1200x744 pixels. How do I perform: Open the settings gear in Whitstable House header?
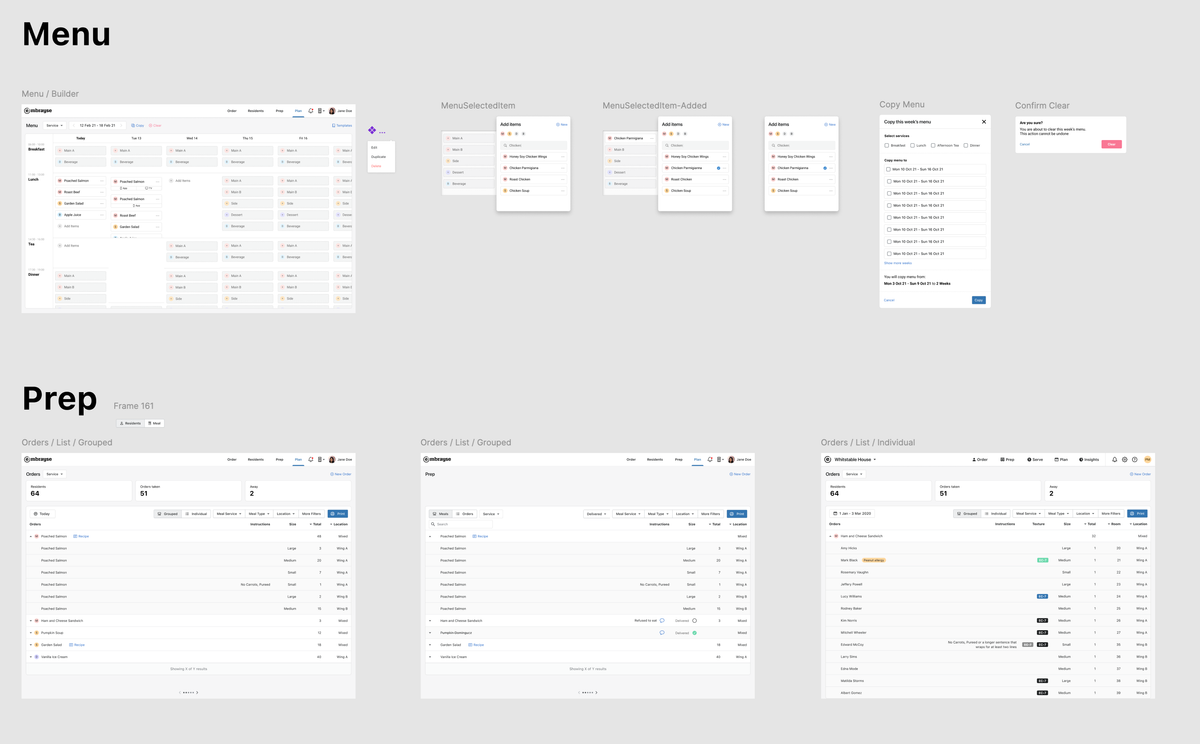(1124, 460)
